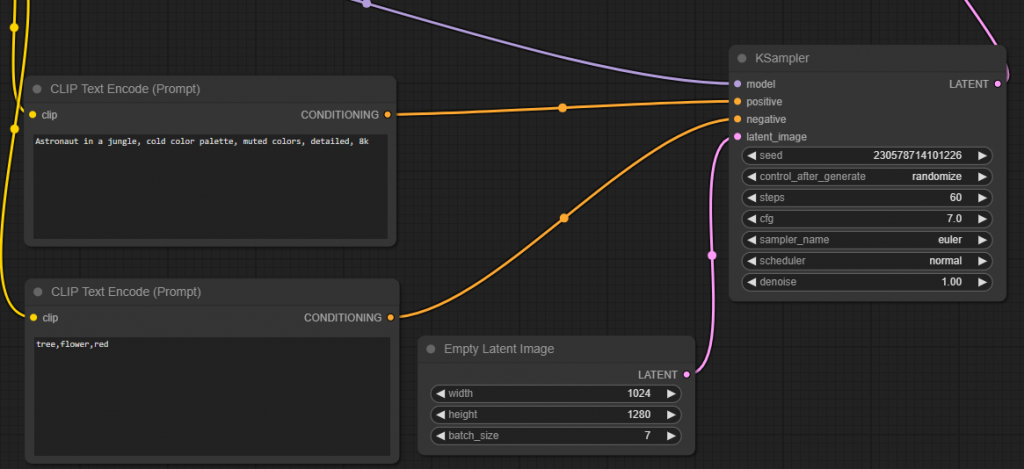Decrease batch_size with left arrow

(440, 435)
